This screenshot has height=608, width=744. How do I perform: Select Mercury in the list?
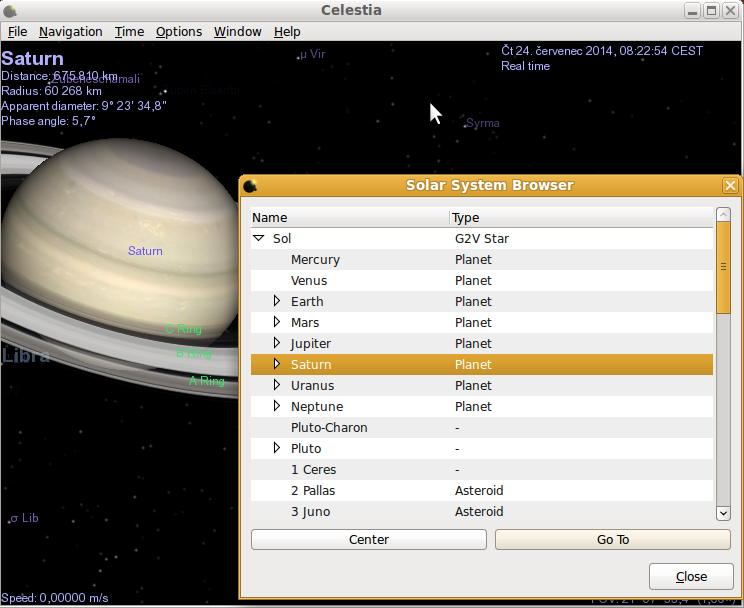(x=482, y=260)
